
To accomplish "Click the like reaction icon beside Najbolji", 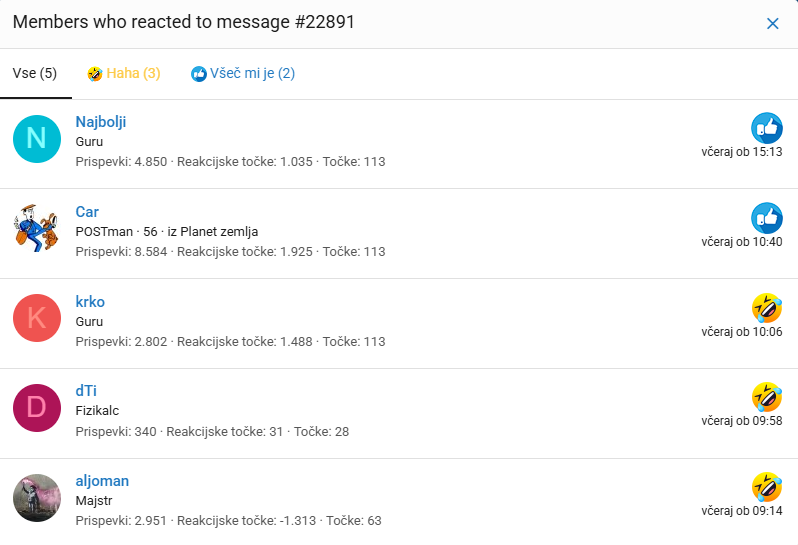I will 767,128.
